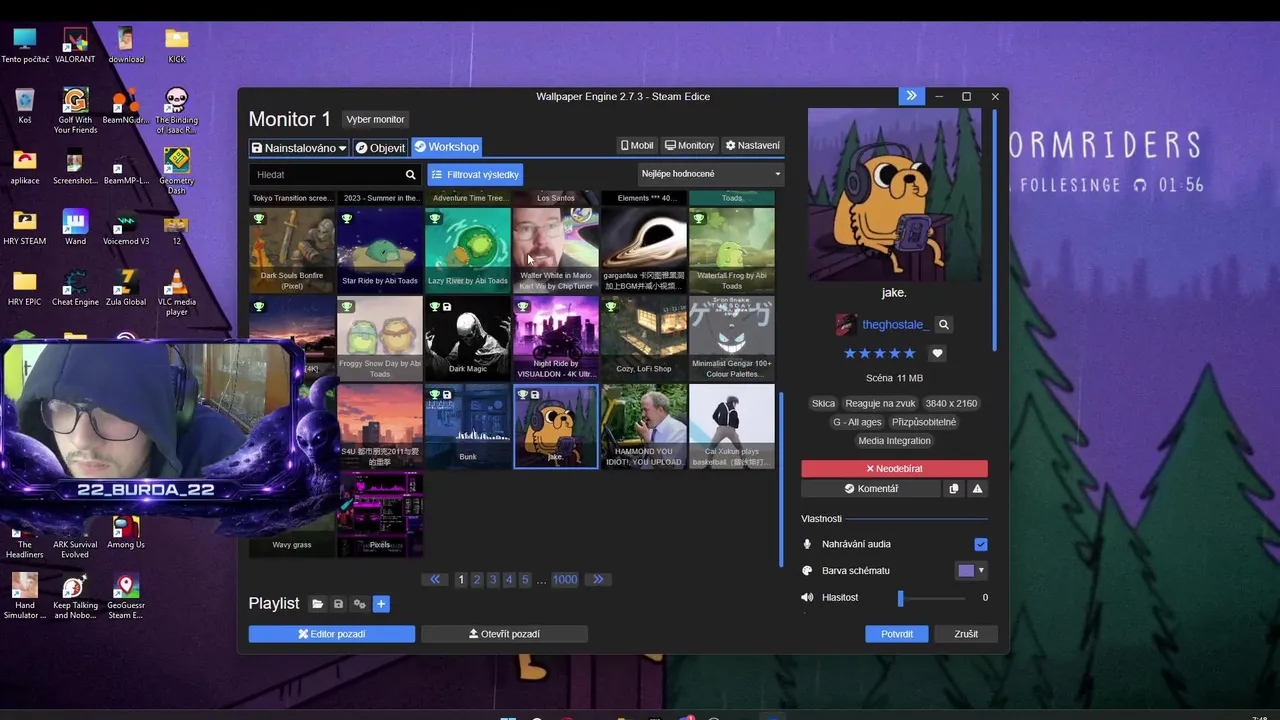Search author theghostale_ with magnifier icon
This screenshot has height=720, width=1280.
pos(943,325)
